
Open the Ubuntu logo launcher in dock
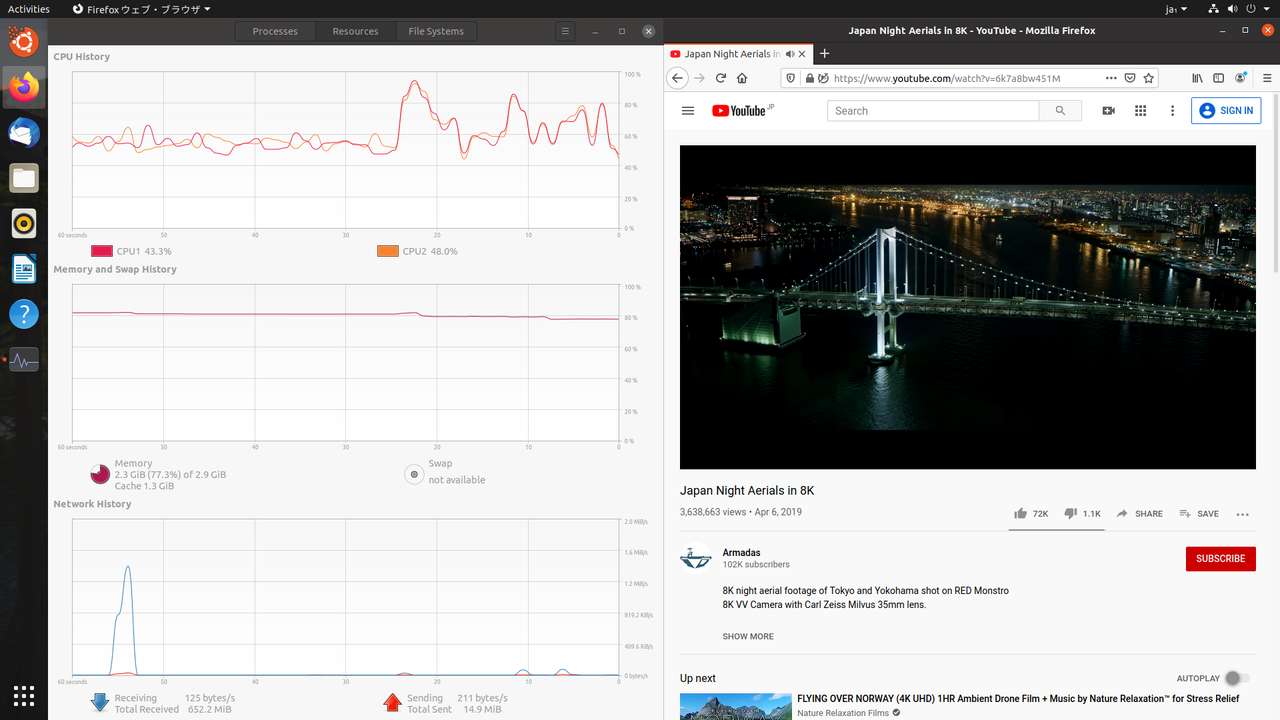click(x=24, y=41)
